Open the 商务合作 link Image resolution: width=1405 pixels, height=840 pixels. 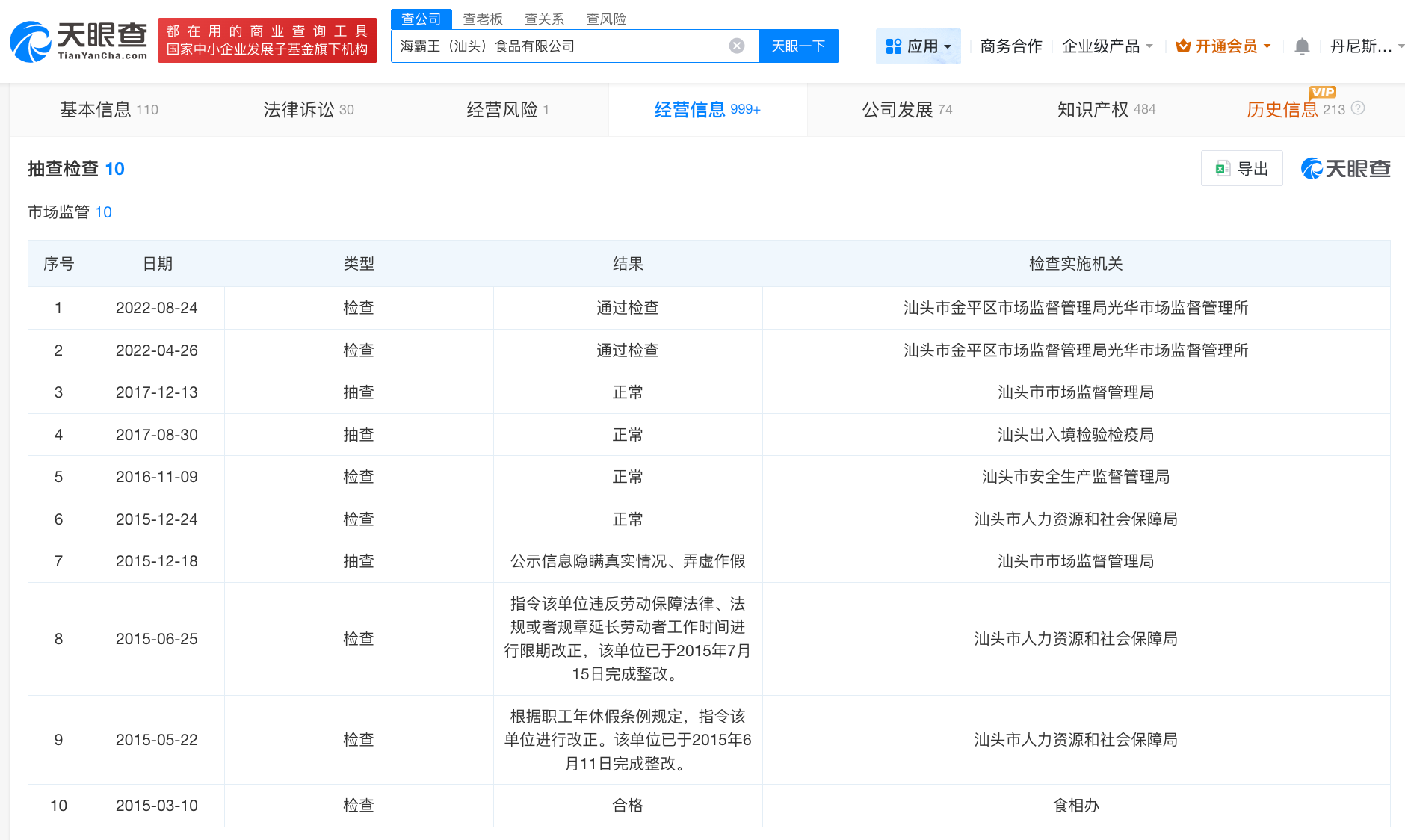point(1011,46)
